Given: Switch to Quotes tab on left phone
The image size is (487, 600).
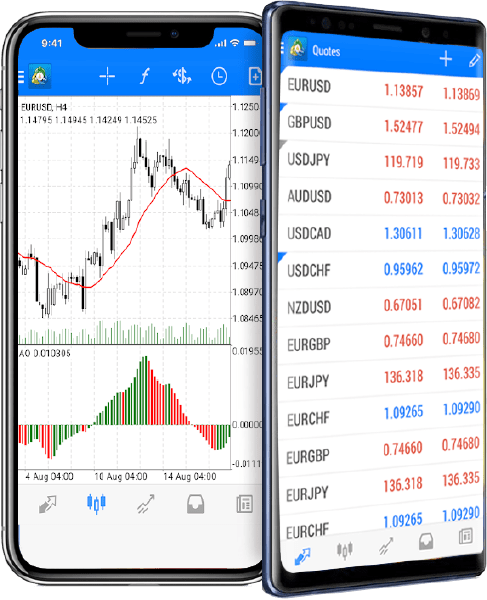Looking at the screenshot, I should (x=48, y=504).
